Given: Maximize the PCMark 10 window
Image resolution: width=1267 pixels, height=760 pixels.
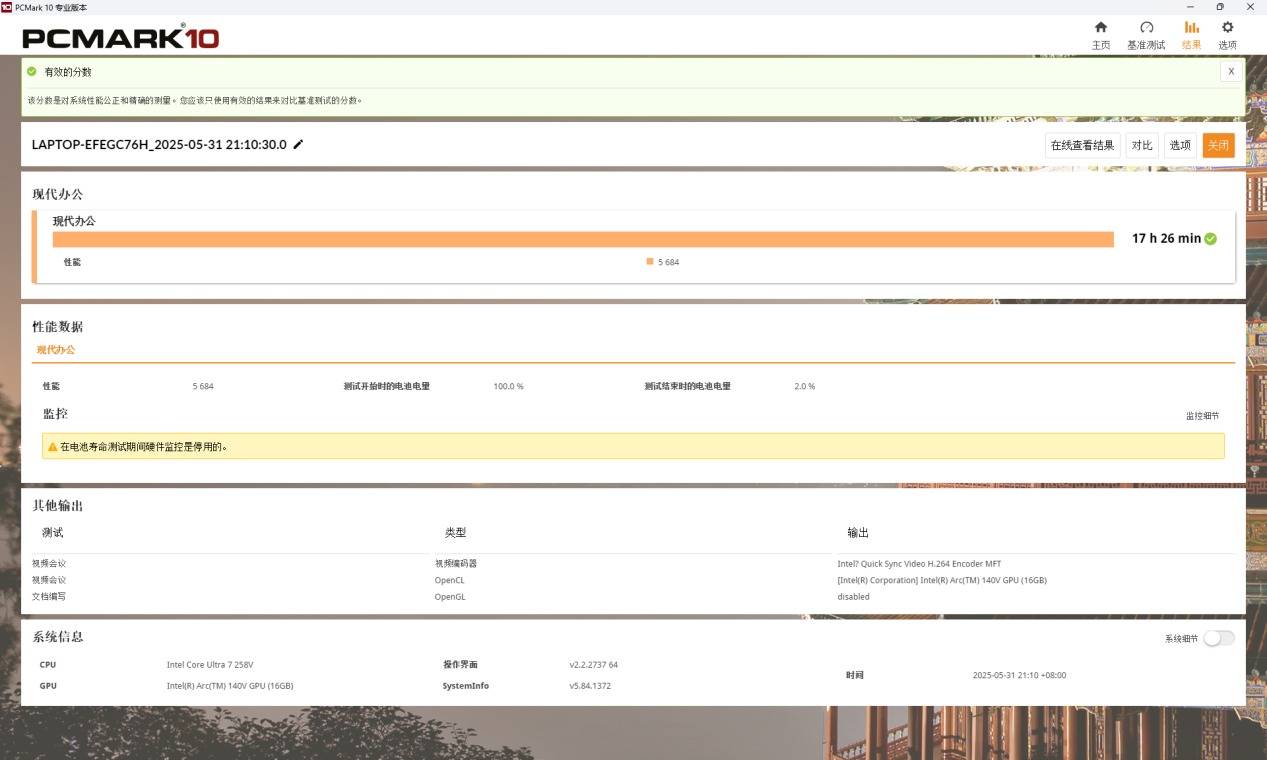Looking at the screenshot, I should (1220, 7).
